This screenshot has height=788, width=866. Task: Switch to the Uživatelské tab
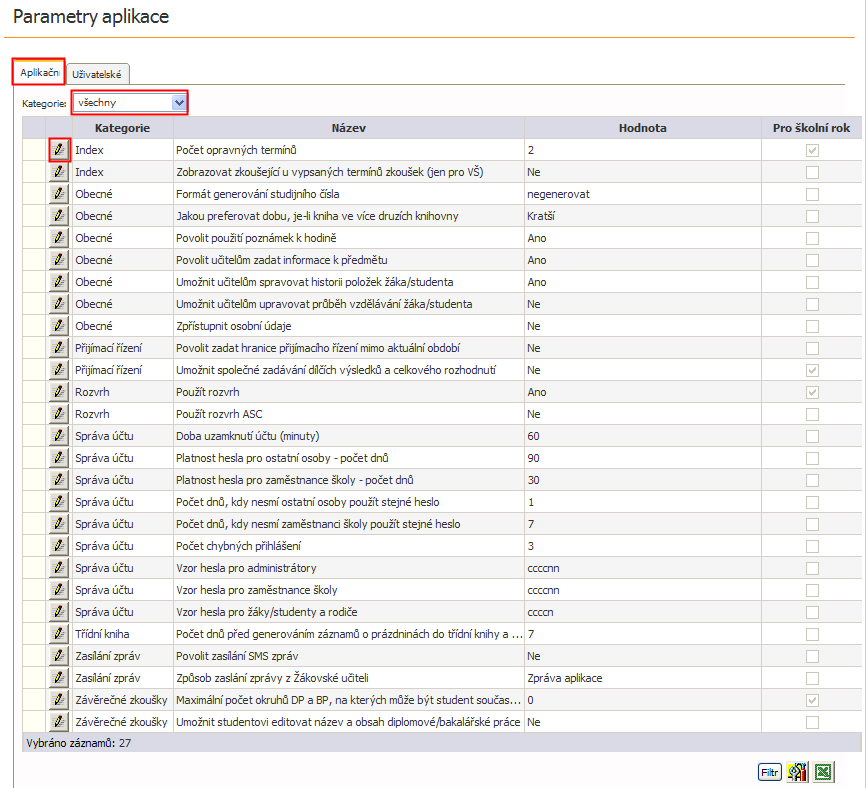[x=97, y=74]
